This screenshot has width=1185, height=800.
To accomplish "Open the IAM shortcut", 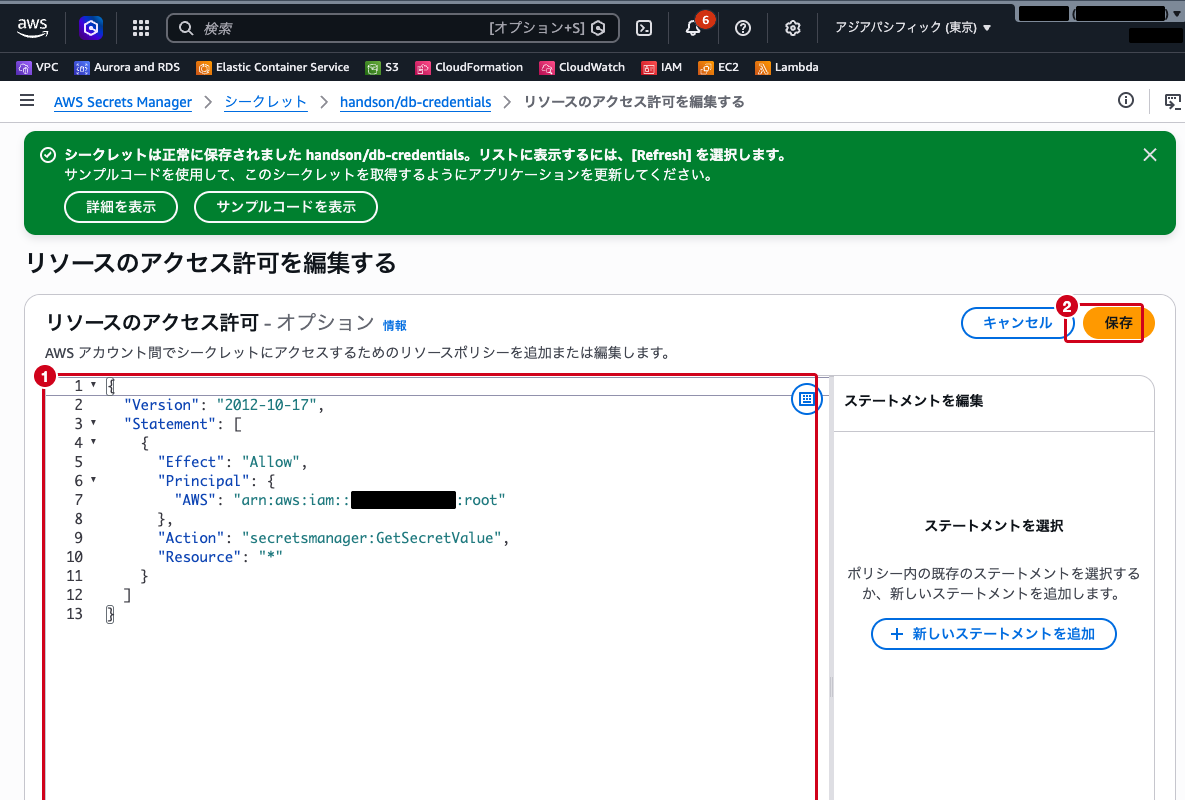I will pos(661,67).
